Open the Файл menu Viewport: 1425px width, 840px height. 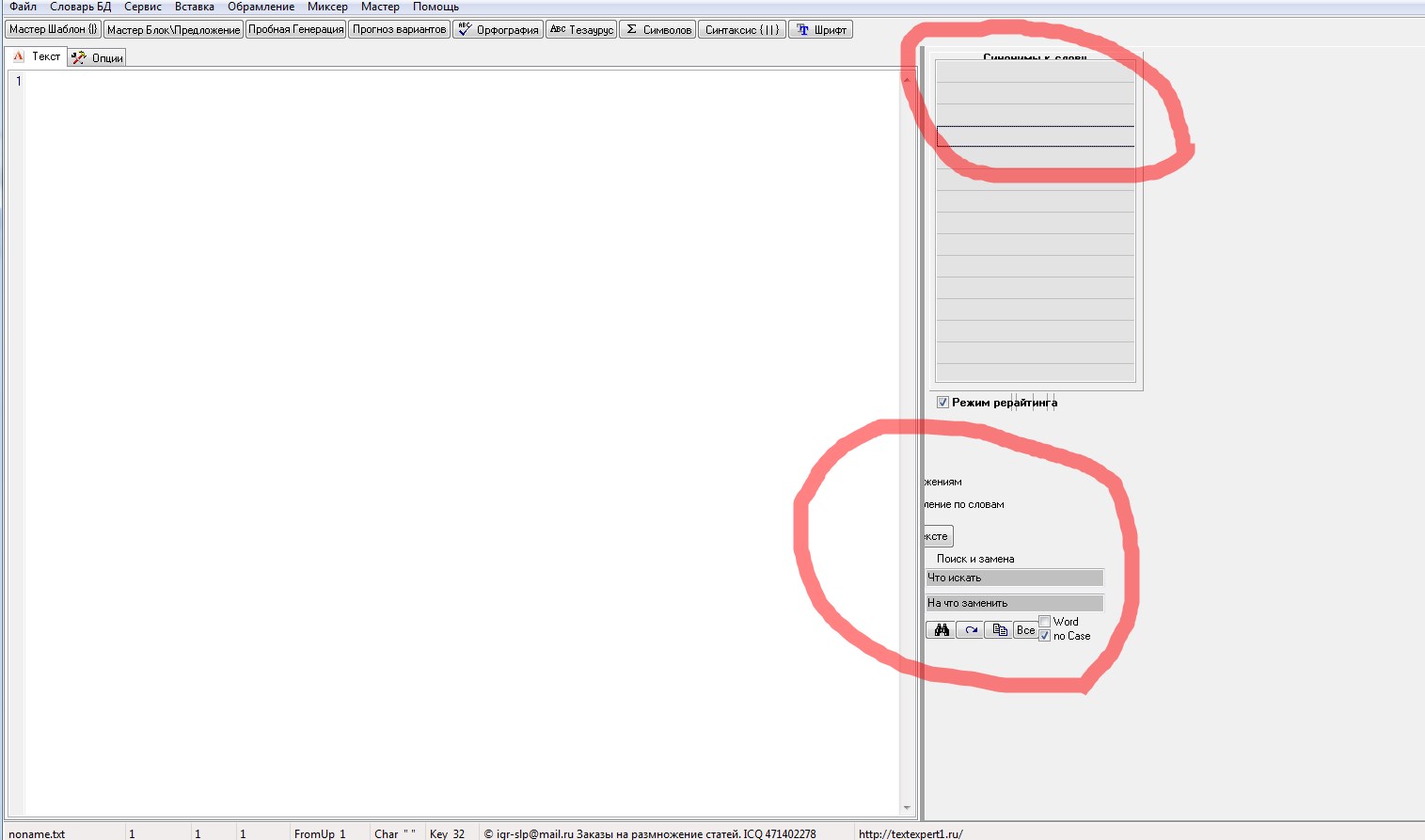tap(24, 7)
